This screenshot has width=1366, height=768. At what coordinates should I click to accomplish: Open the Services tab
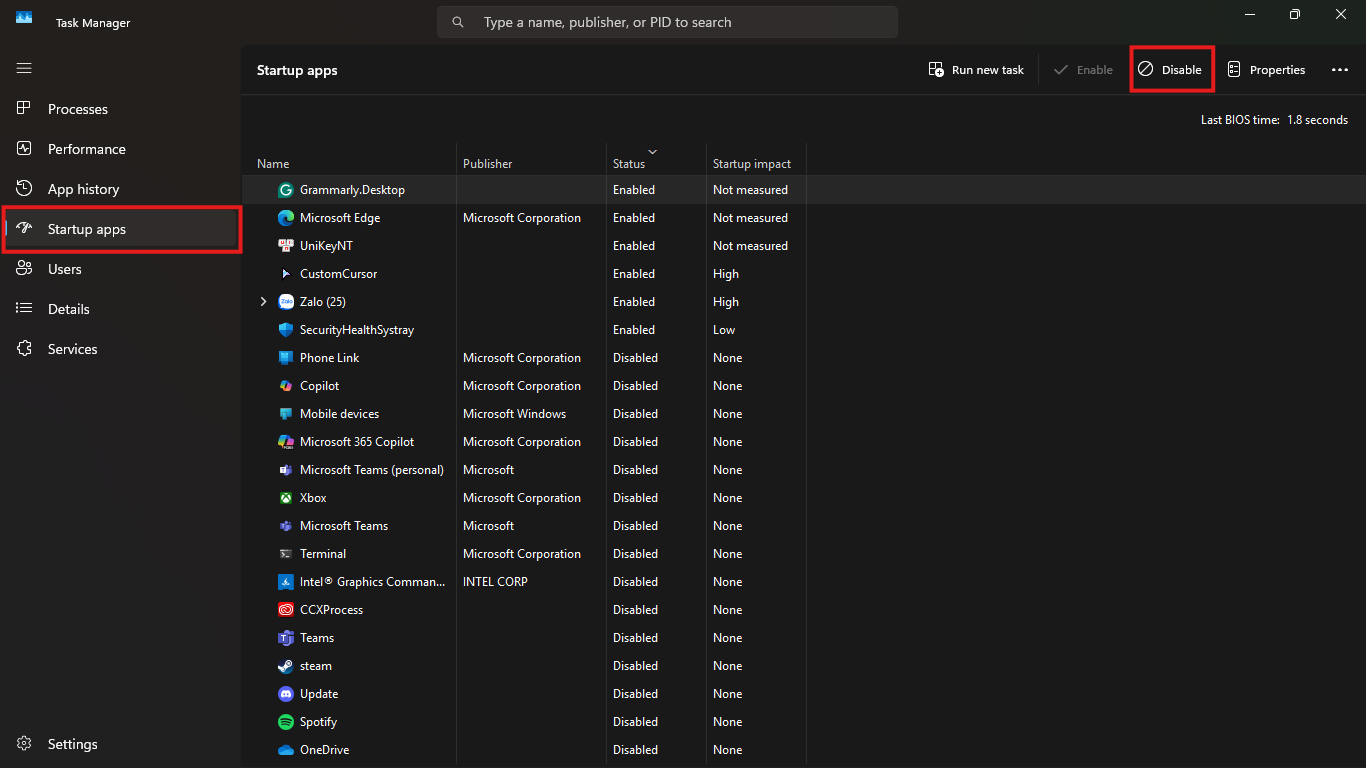click(x=121, y=349)
